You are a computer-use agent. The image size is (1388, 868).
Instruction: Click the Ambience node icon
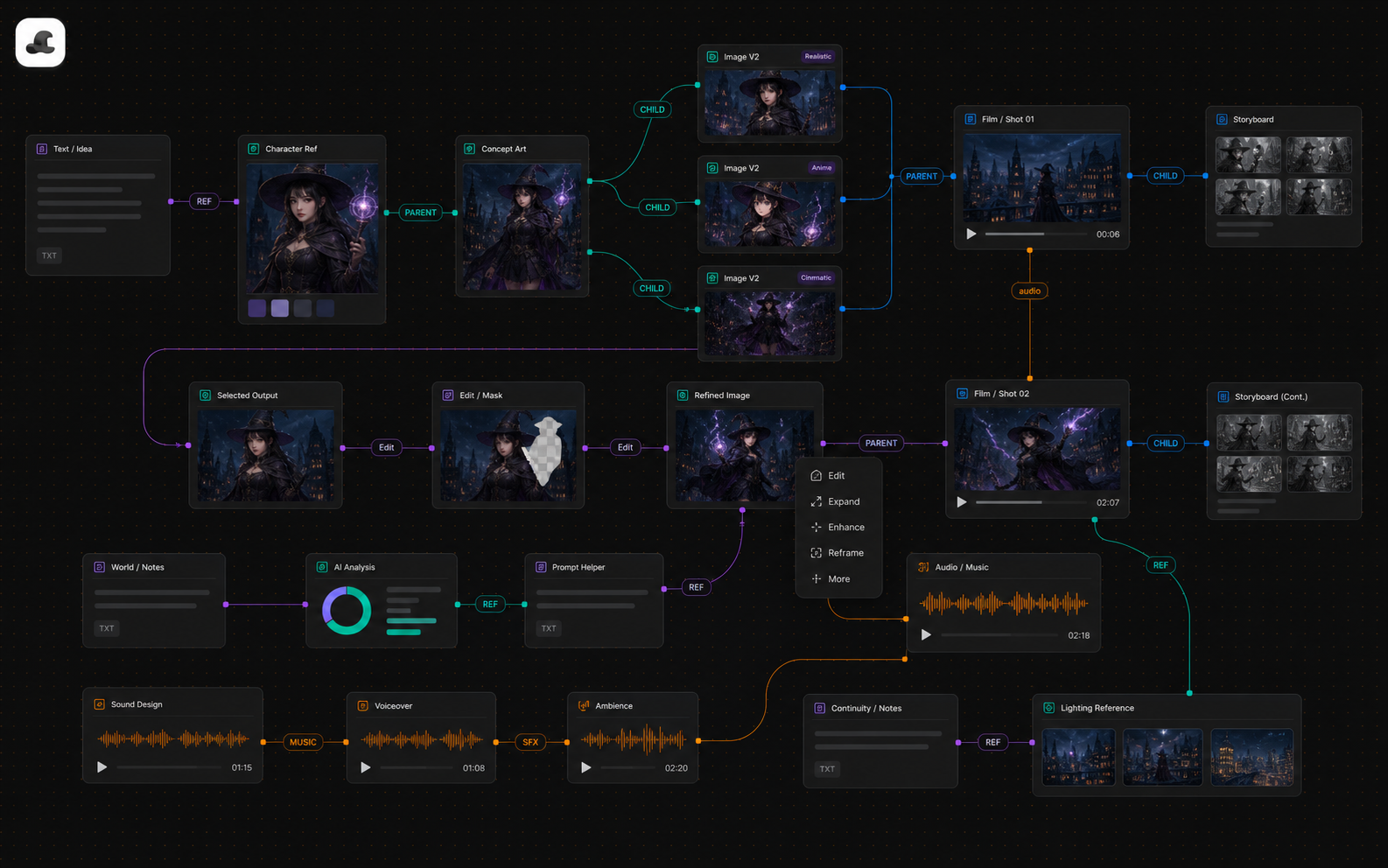pos(584,705)
